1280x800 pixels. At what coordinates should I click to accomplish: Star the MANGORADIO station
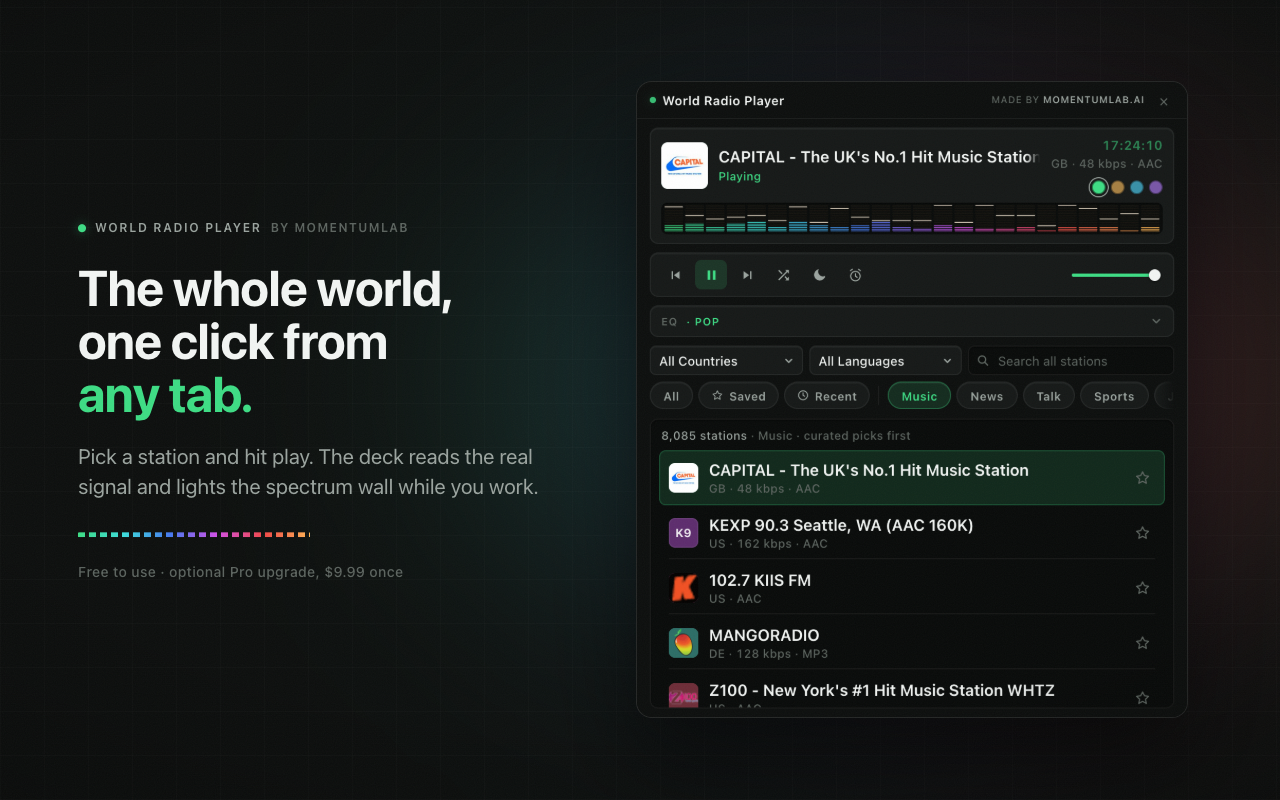(1142, 643)
